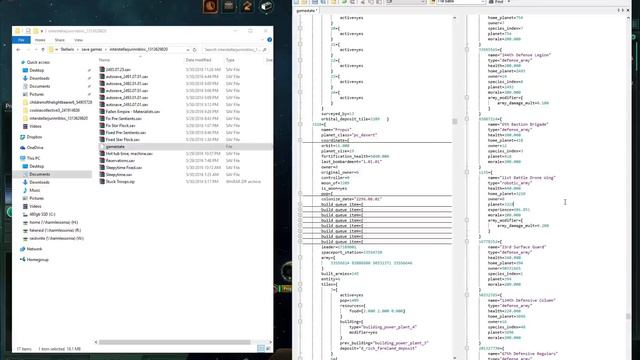The width and height of the screenshot is (640, 360).
Task: Click the address bar refresh icon
Action: [x=195, y=50]
